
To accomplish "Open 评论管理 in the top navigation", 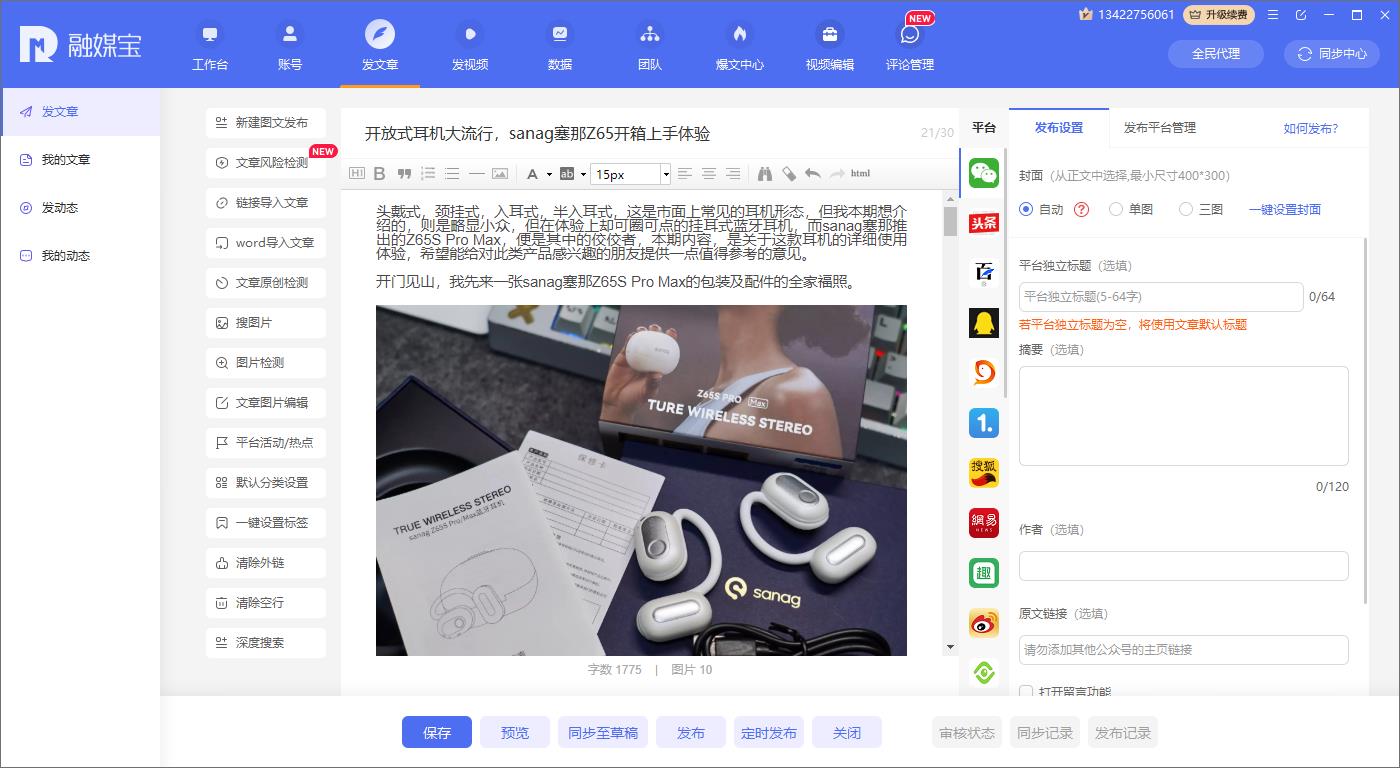I will [910, 46].
